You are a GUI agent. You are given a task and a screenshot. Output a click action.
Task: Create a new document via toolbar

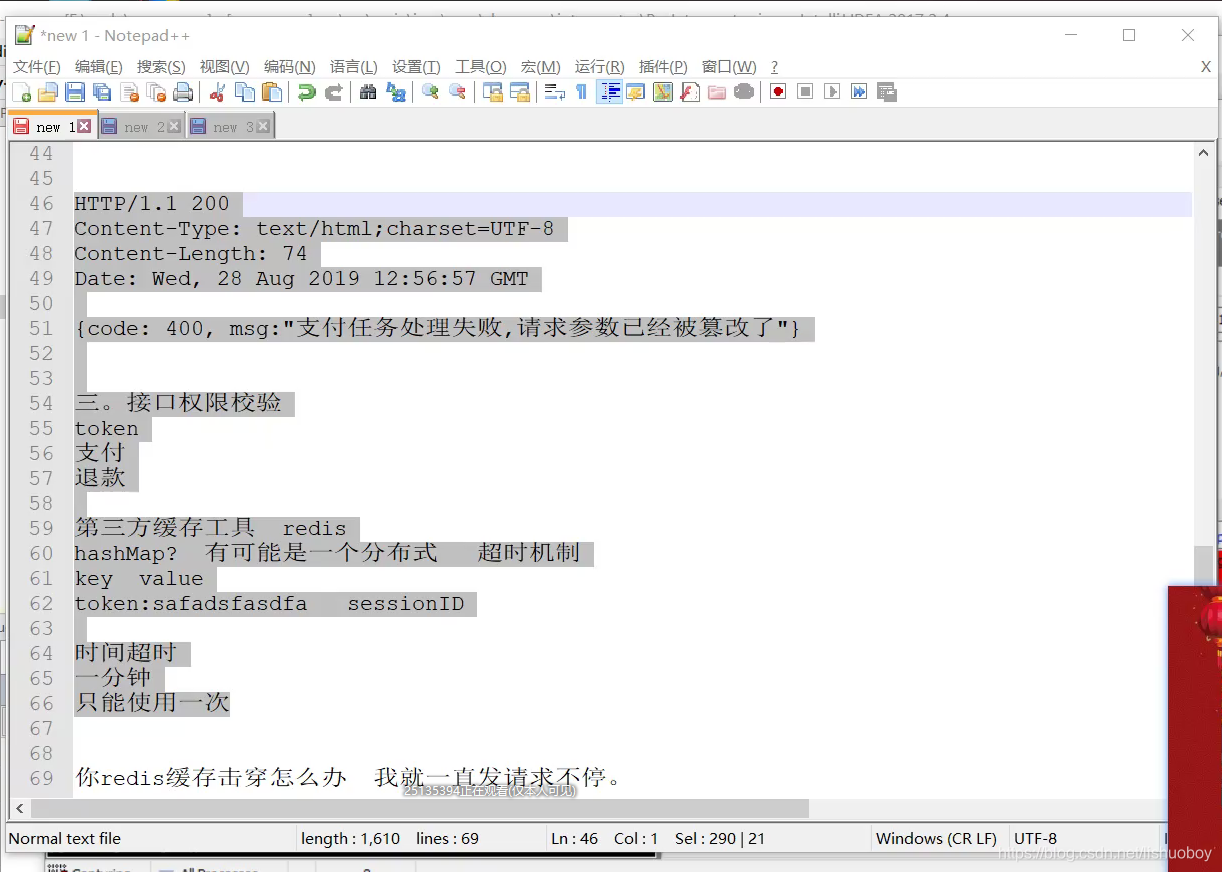(x=21, y=92)
